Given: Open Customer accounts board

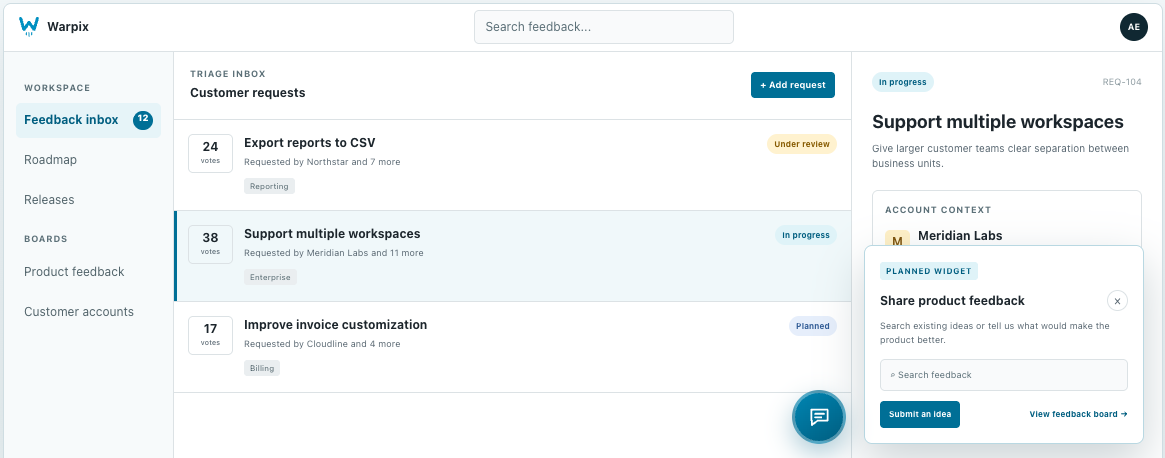Looking at the screenshot, I should pos(79,312).
